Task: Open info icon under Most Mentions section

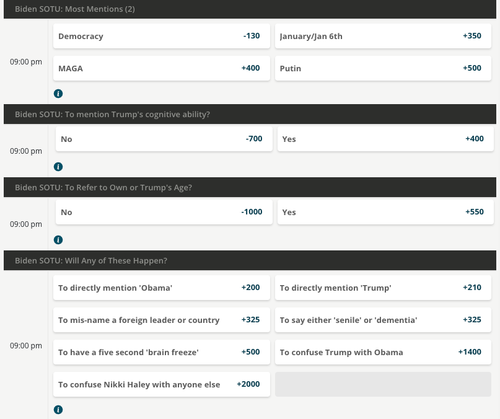Action: pyautogui.click(x=58, y=94)
